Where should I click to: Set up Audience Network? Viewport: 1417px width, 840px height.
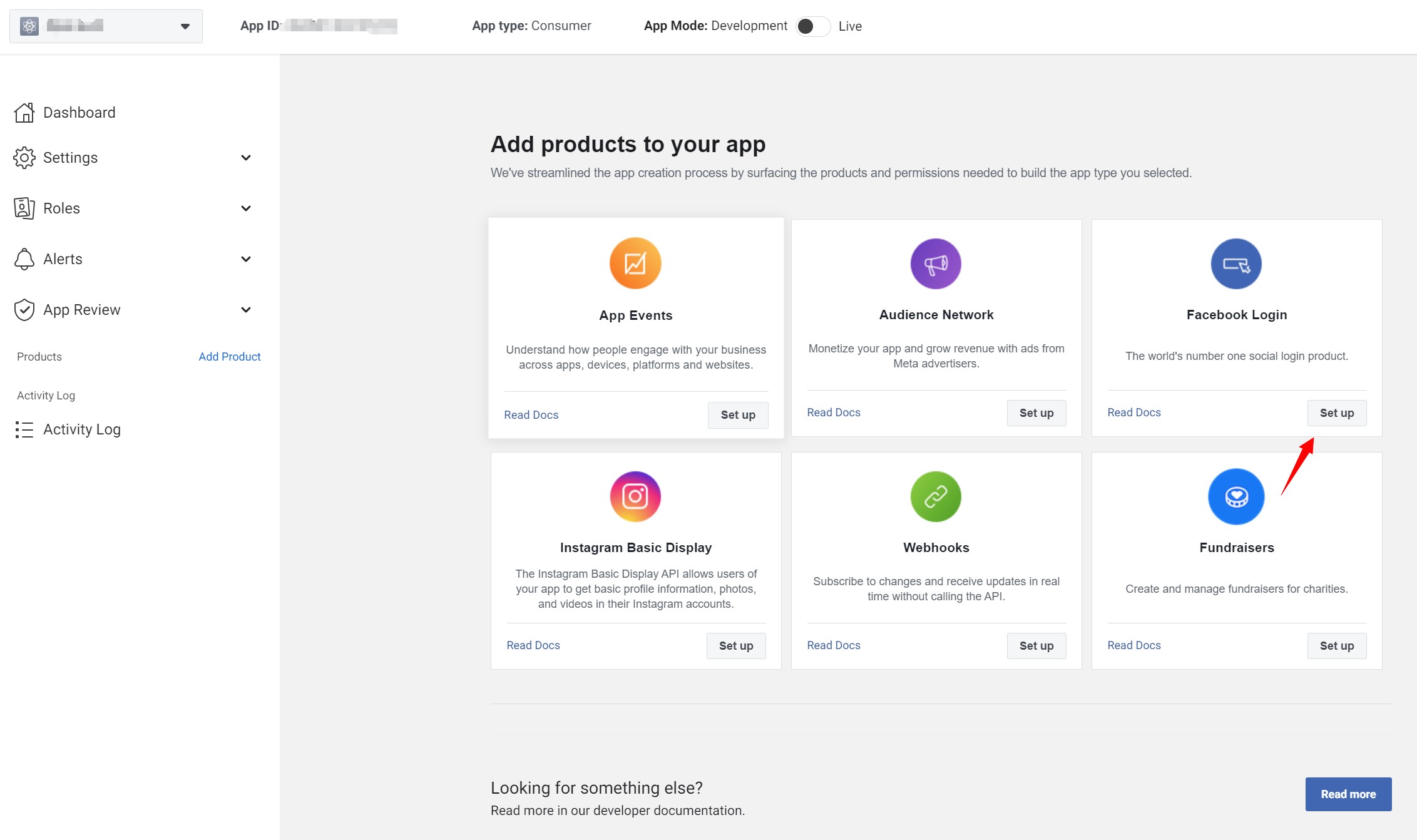pos(1036,413)
